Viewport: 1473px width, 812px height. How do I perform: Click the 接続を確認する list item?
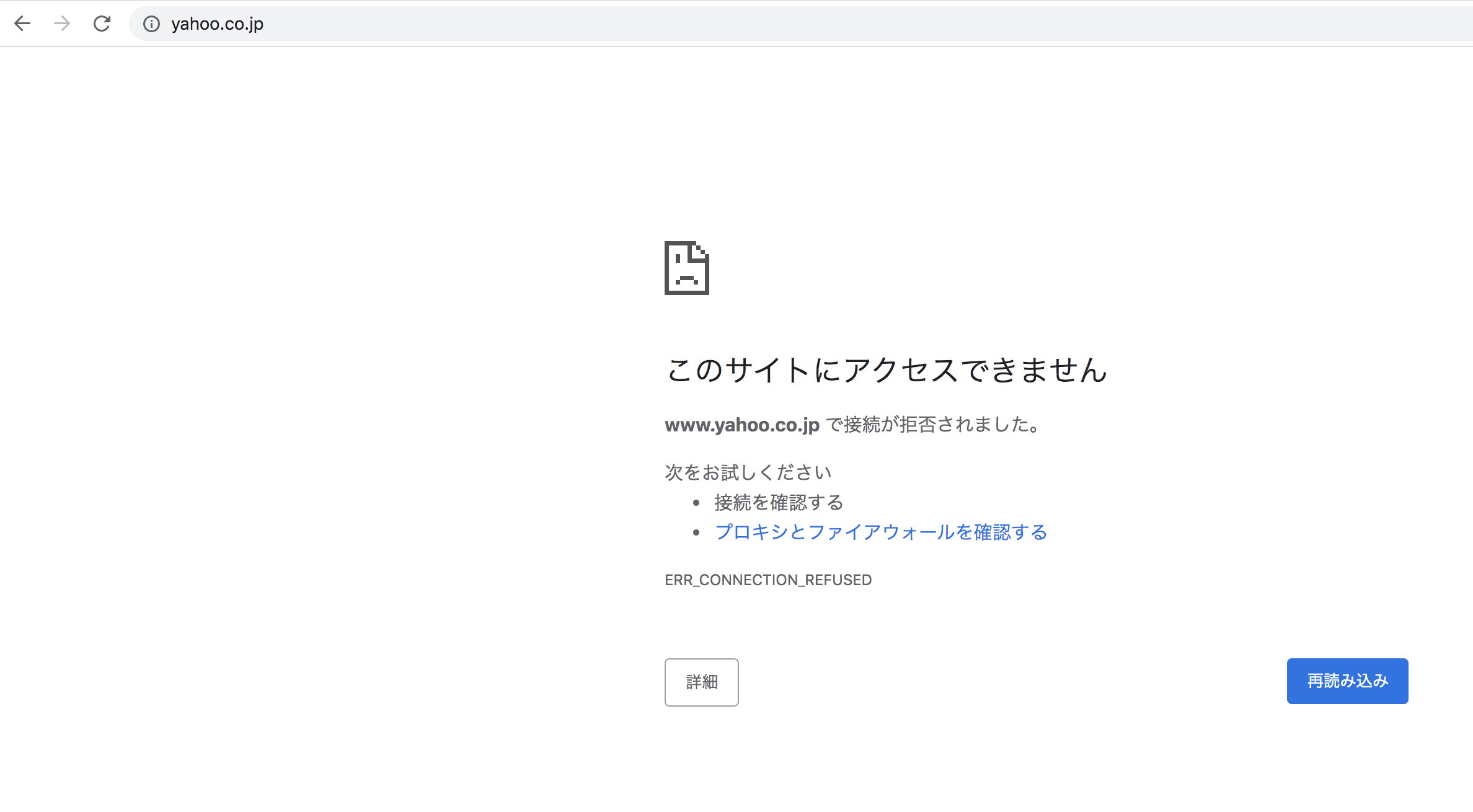[779, 502]
